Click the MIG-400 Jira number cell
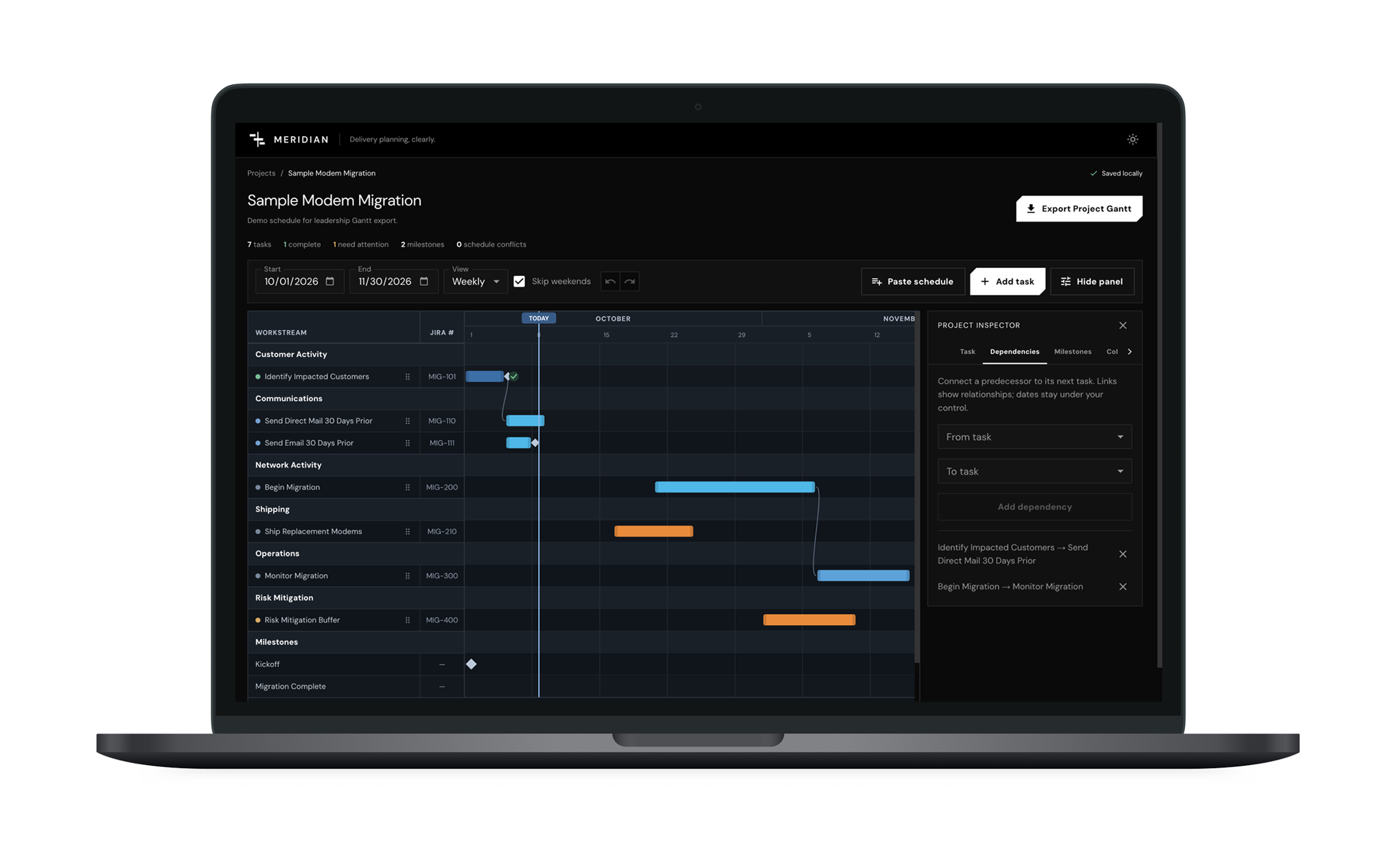1396x868 pixels. 442,620
